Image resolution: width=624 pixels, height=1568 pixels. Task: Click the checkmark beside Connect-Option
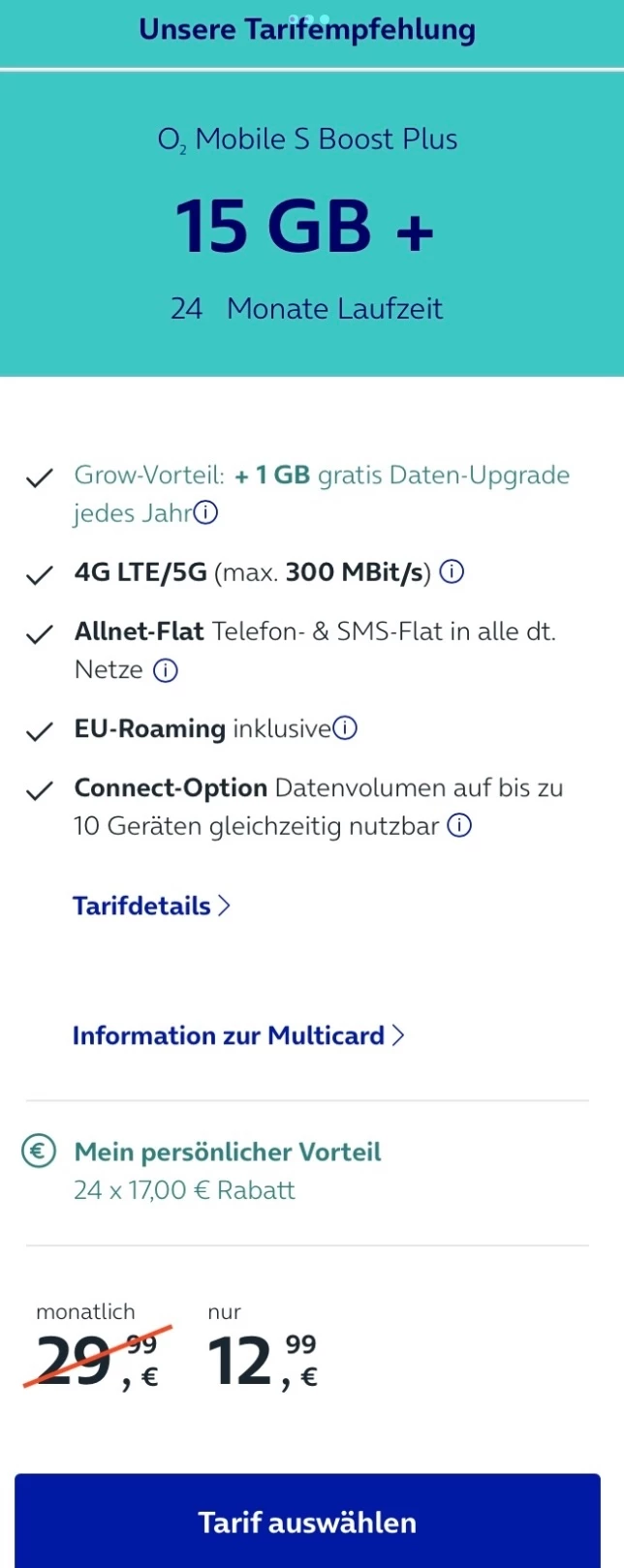point(39,791)
